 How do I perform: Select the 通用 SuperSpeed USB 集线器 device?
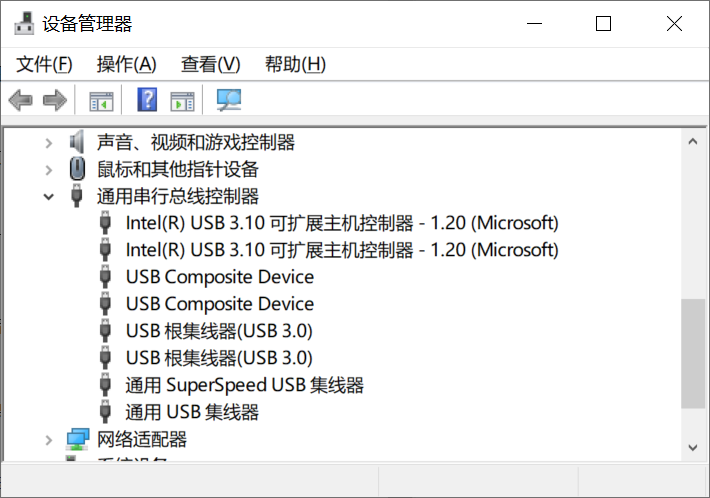point(244,385)
